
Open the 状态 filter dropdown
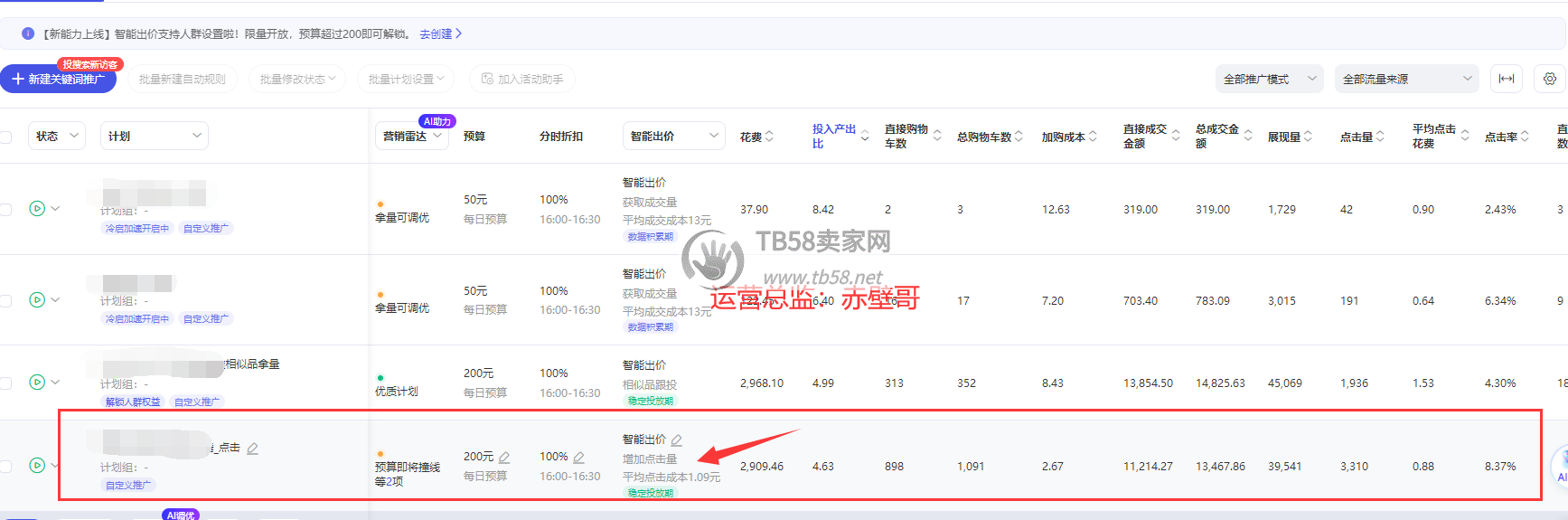[57, 136]
